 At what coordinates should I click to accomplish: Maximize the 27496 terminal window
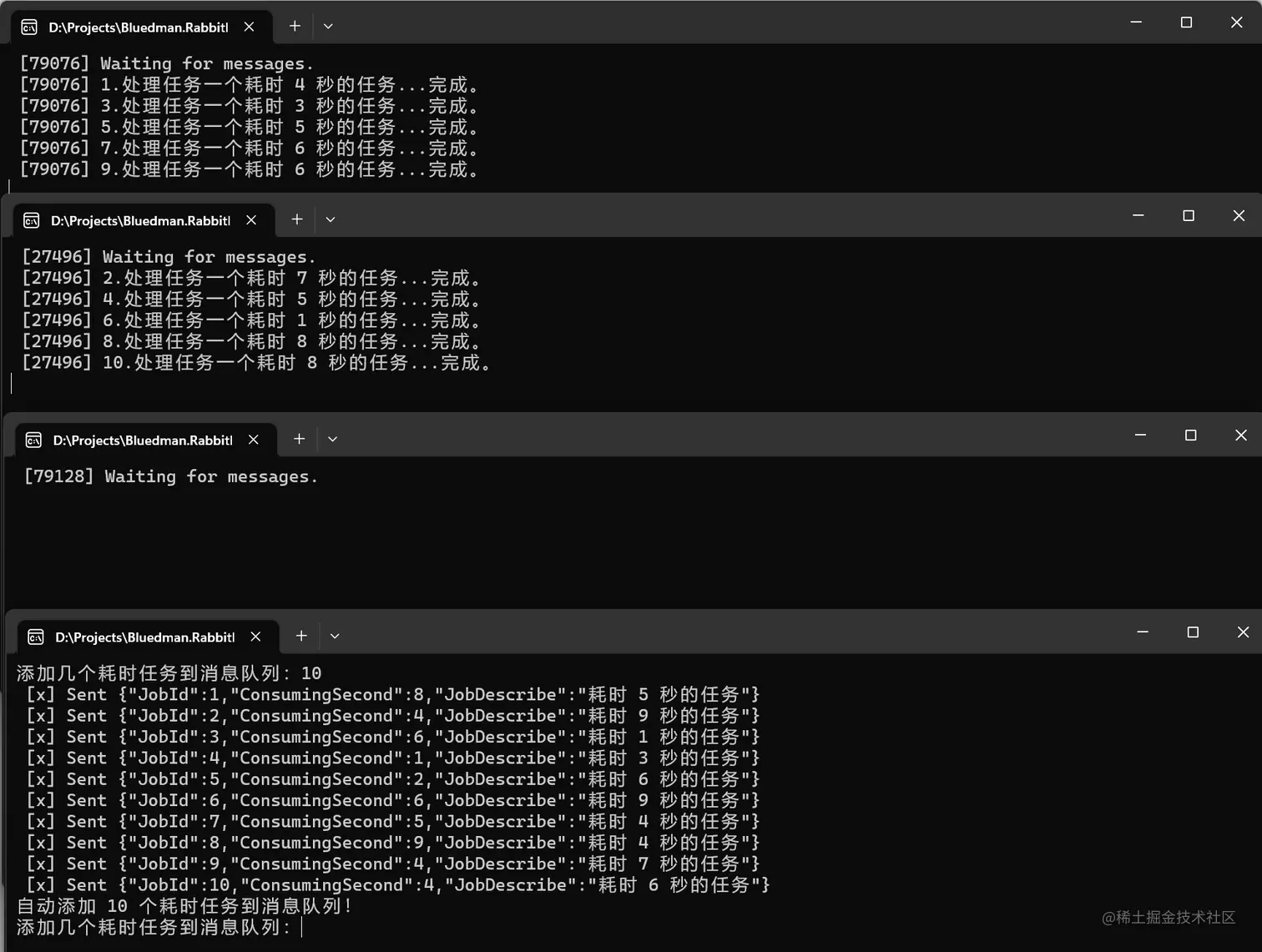pos(1189,215)
